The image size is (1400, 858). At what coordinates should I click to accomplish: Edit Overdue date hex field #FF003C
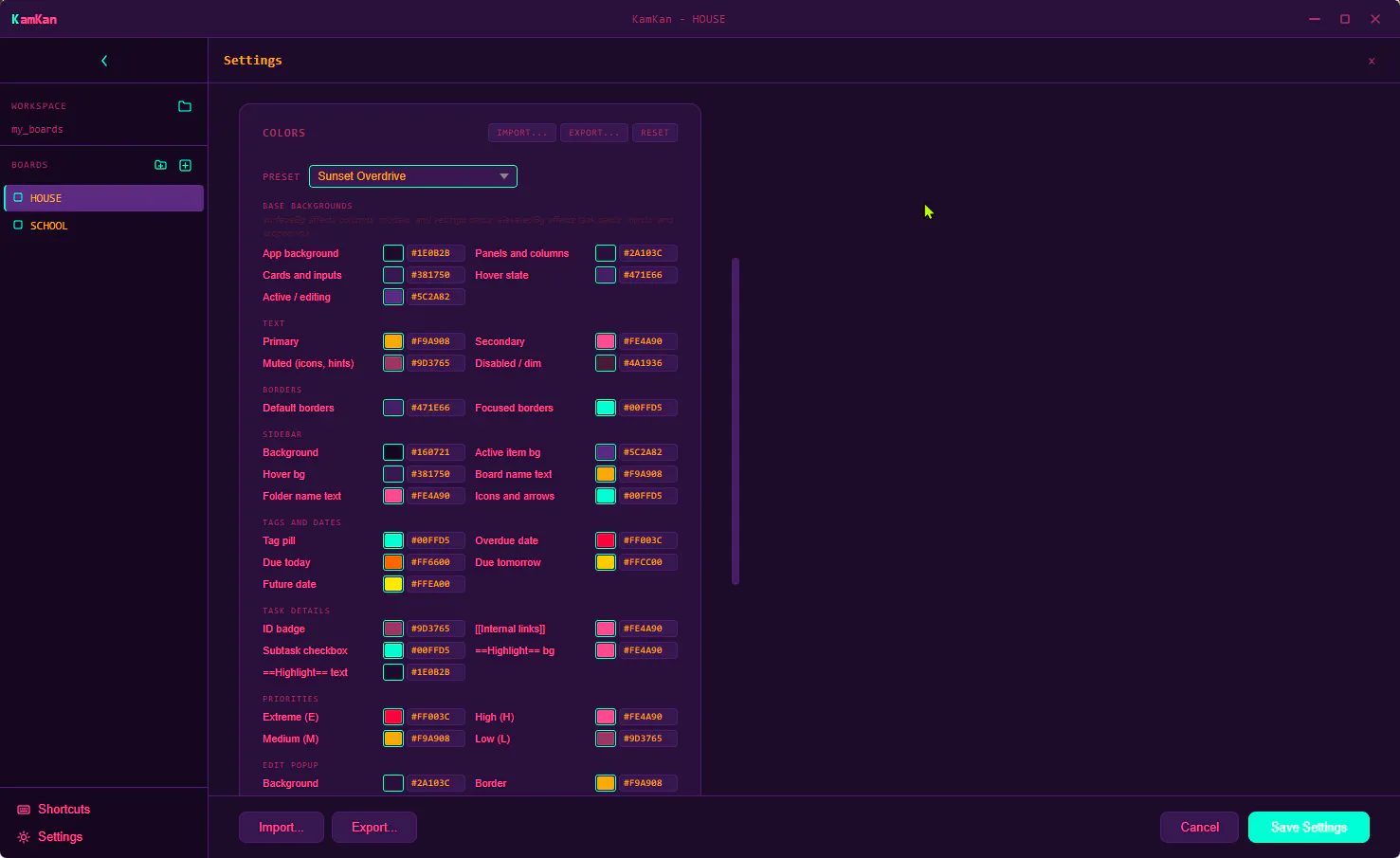pos(648,540)
